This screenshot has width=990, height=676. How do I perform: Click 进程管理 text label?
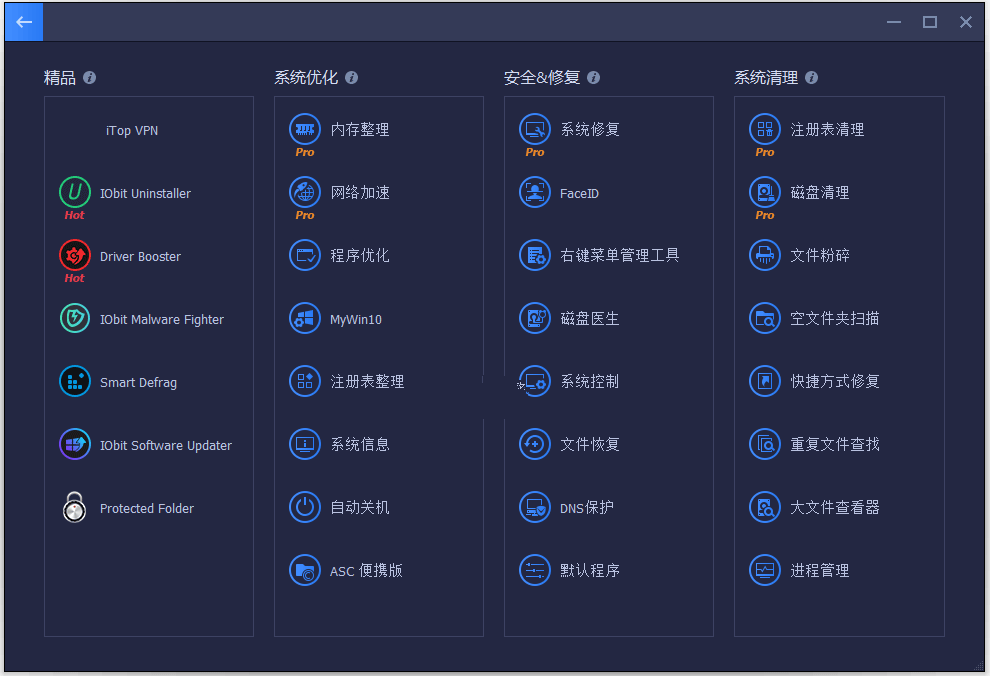[820, 571]
